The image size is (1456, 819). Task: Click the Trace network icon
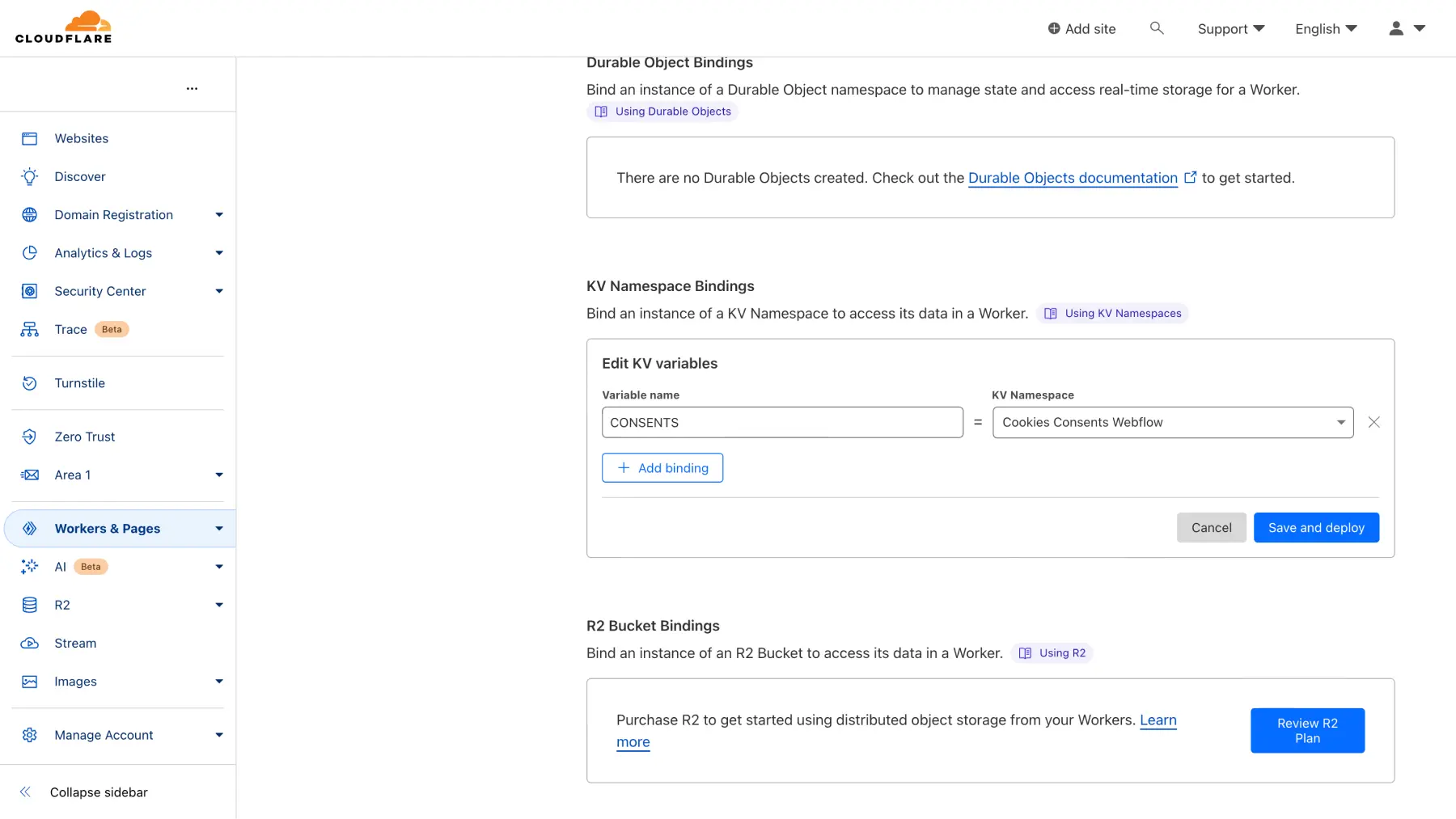tap(30, 329)
